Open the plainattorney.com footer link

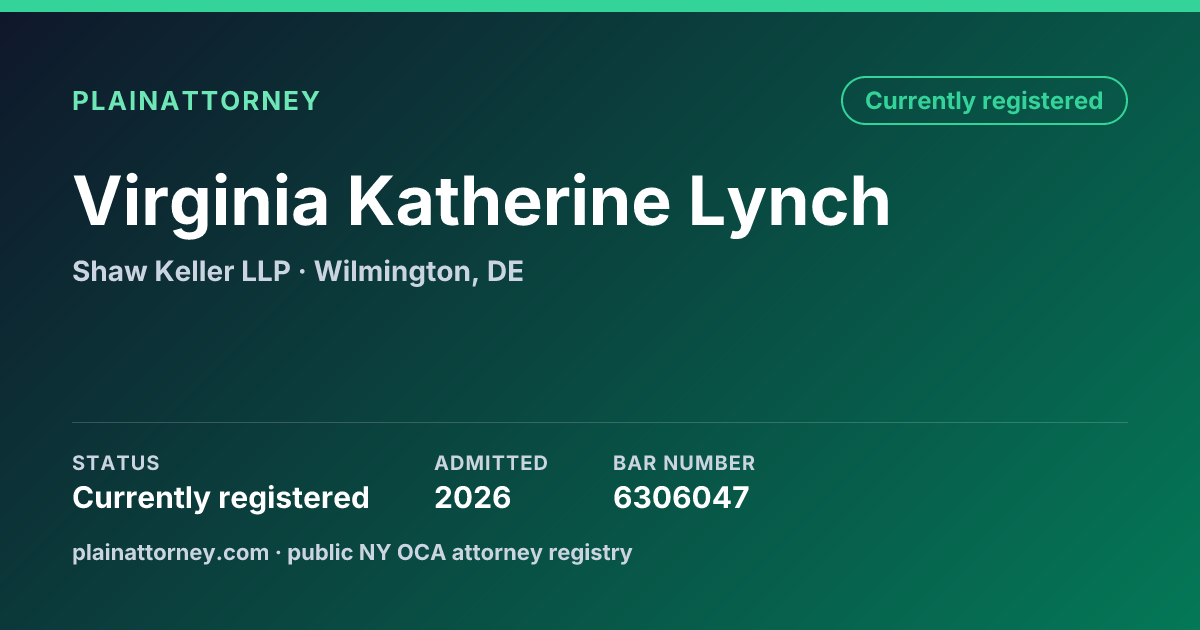coord(170,552)
